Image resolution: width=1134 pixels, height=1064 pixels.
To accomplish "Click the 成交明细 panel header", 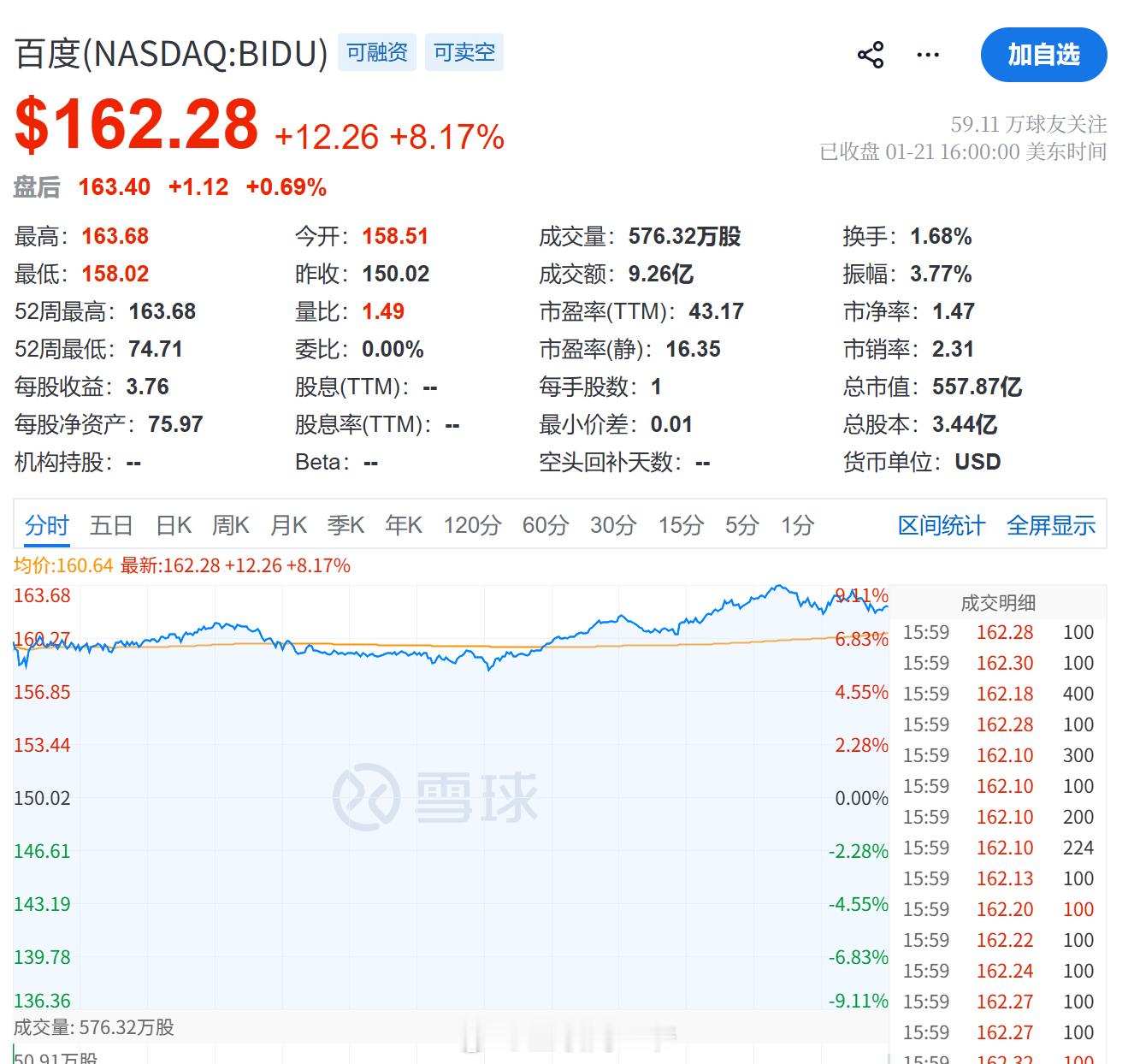I will click(998, 603).
